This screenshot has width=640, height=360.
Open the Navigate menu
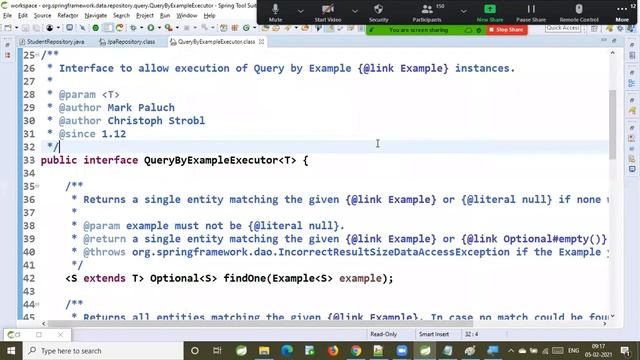coord(96,16)
